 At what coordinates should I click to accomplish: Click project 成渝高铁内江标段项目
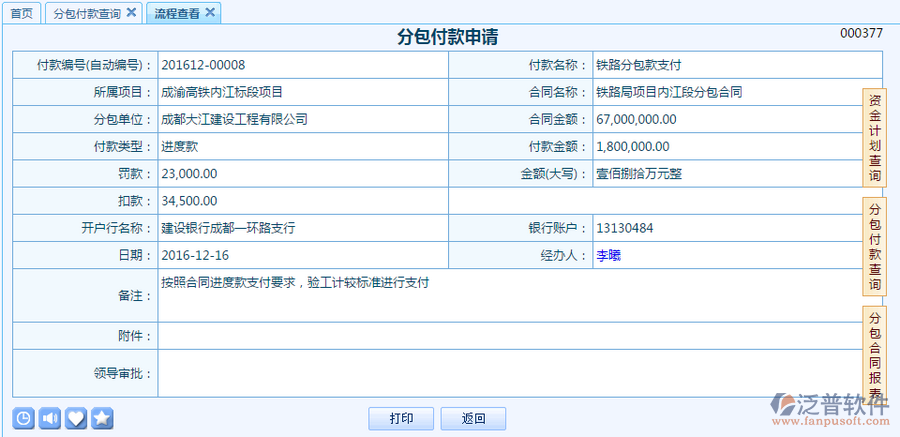tap(222, 92)
